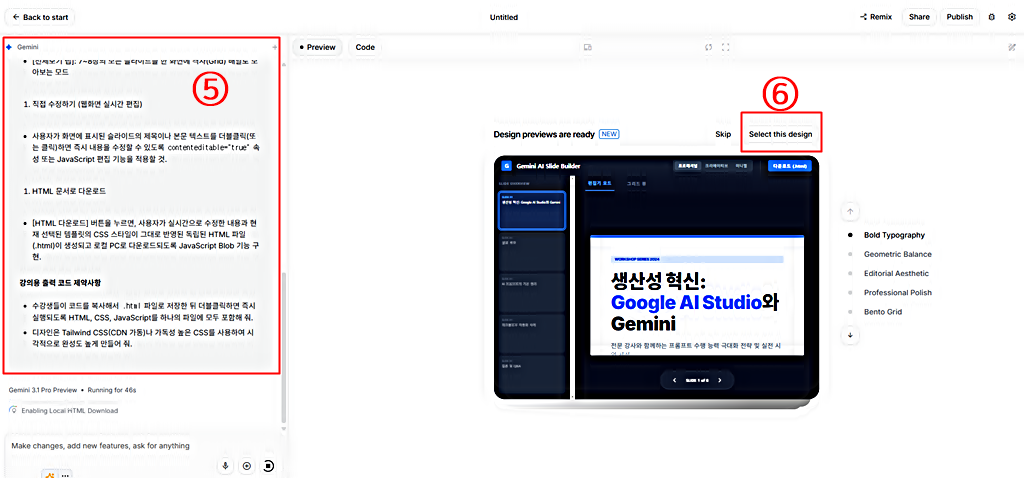Image resolution: width=1024 pixels, height=478 pixels.
Task: Stop the running generation
Action: pos(270,466)
